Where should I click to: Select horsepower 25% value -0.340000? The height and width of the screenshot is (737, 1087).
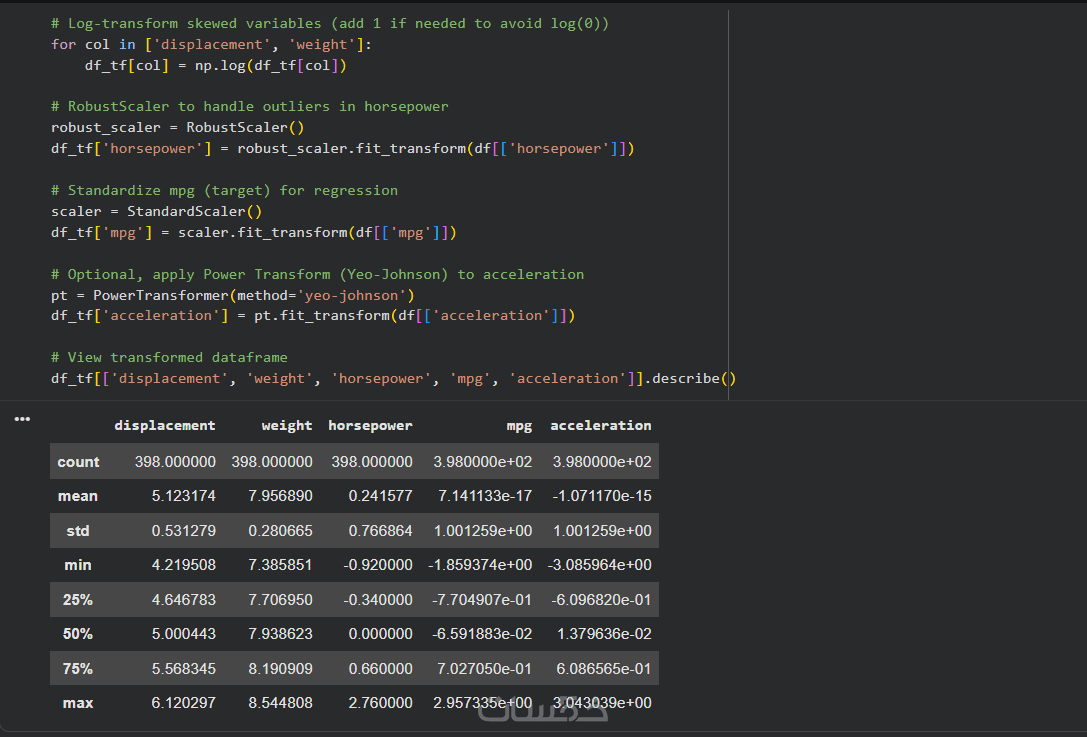[378, 599]
